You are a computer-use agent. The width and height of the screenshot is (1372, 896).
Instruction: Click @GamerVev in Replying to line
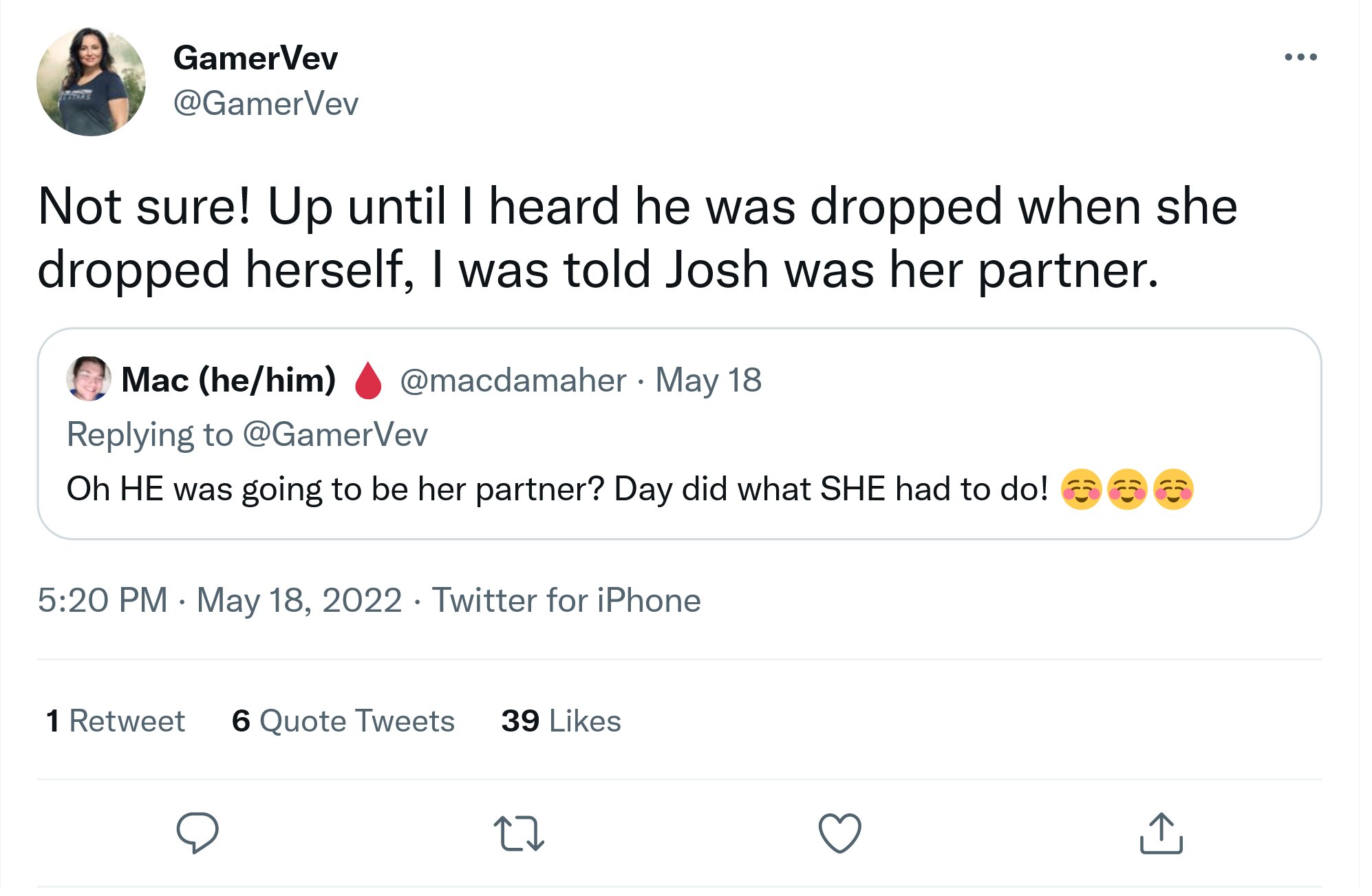click(x=335, y=434)
